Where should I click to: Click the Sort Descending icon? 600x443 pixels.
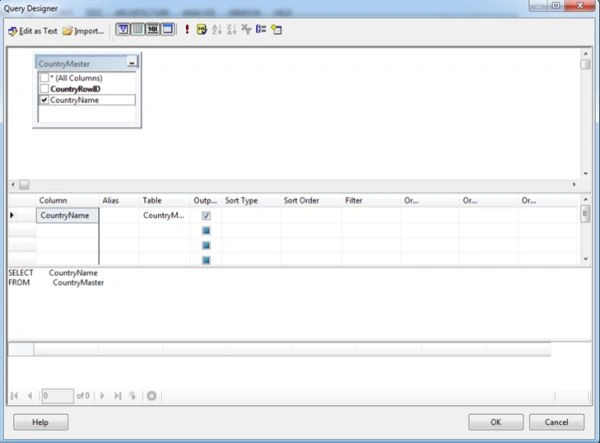[x=232, y=29]
